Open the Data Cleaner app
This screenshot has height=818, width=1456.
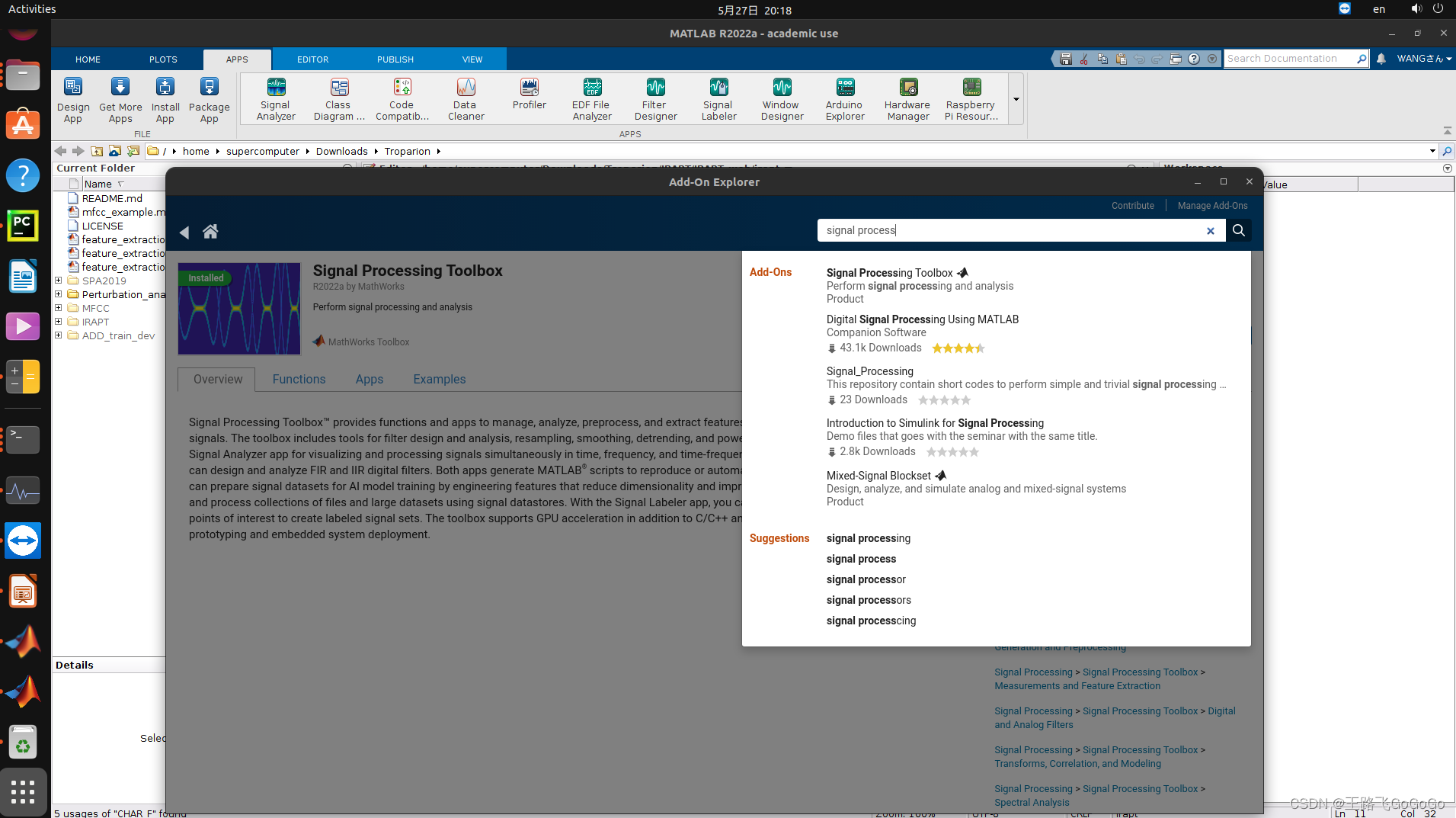click(465, 98)
